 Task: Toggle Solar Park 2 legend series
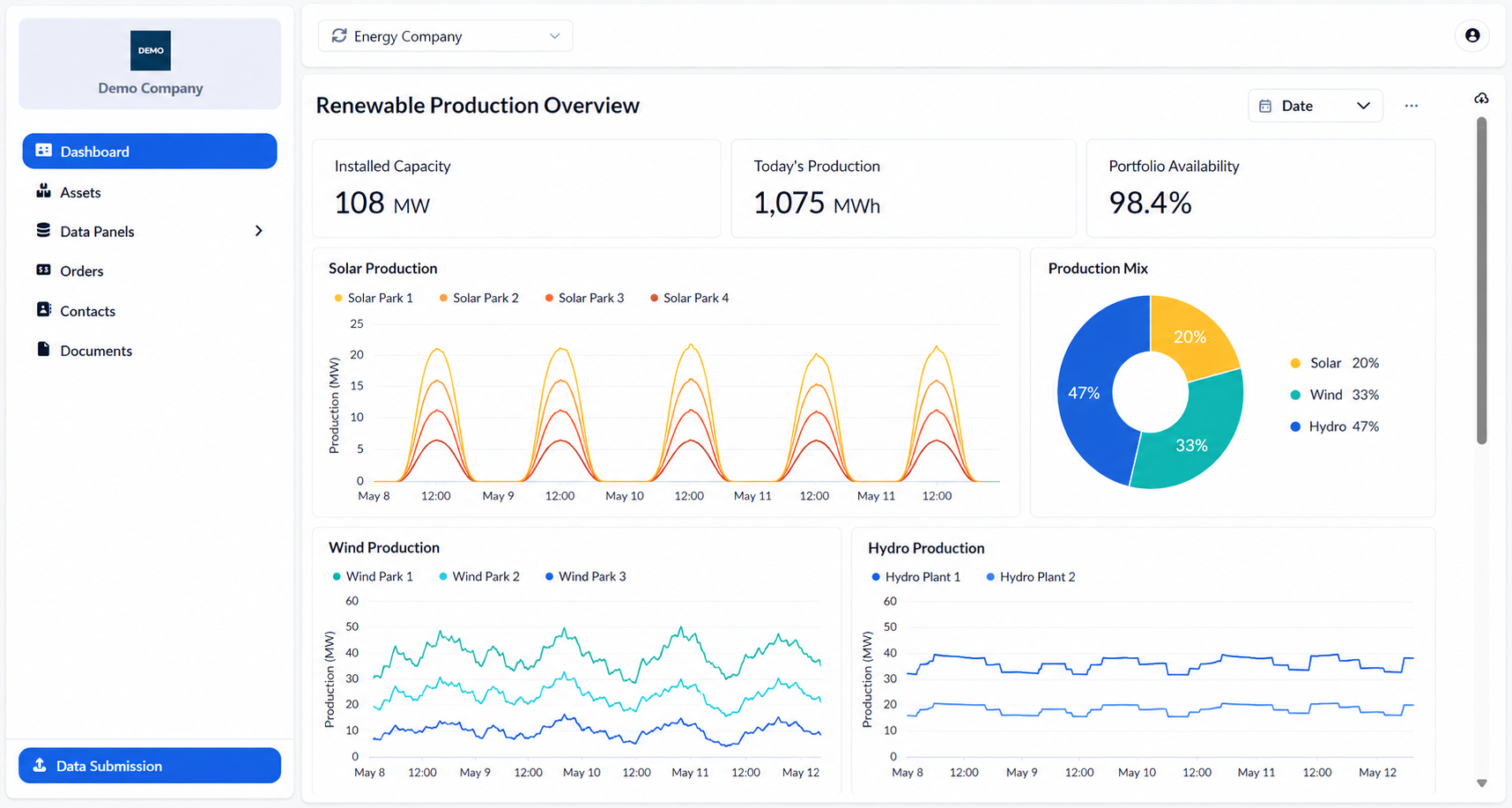pyautogui.click(x=478, y=298)
